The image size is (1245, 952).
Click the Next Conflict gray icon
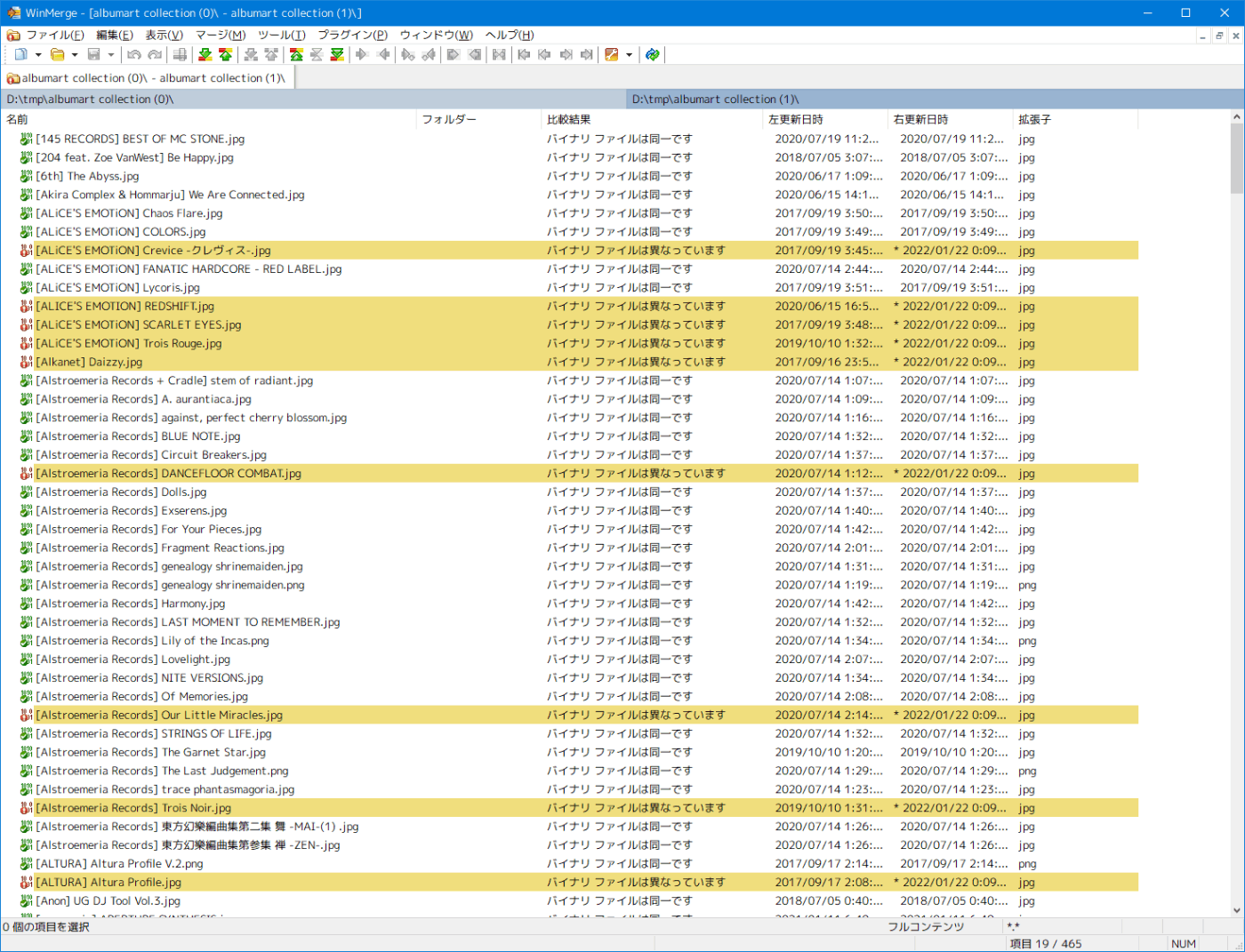(x=252, y=54)
